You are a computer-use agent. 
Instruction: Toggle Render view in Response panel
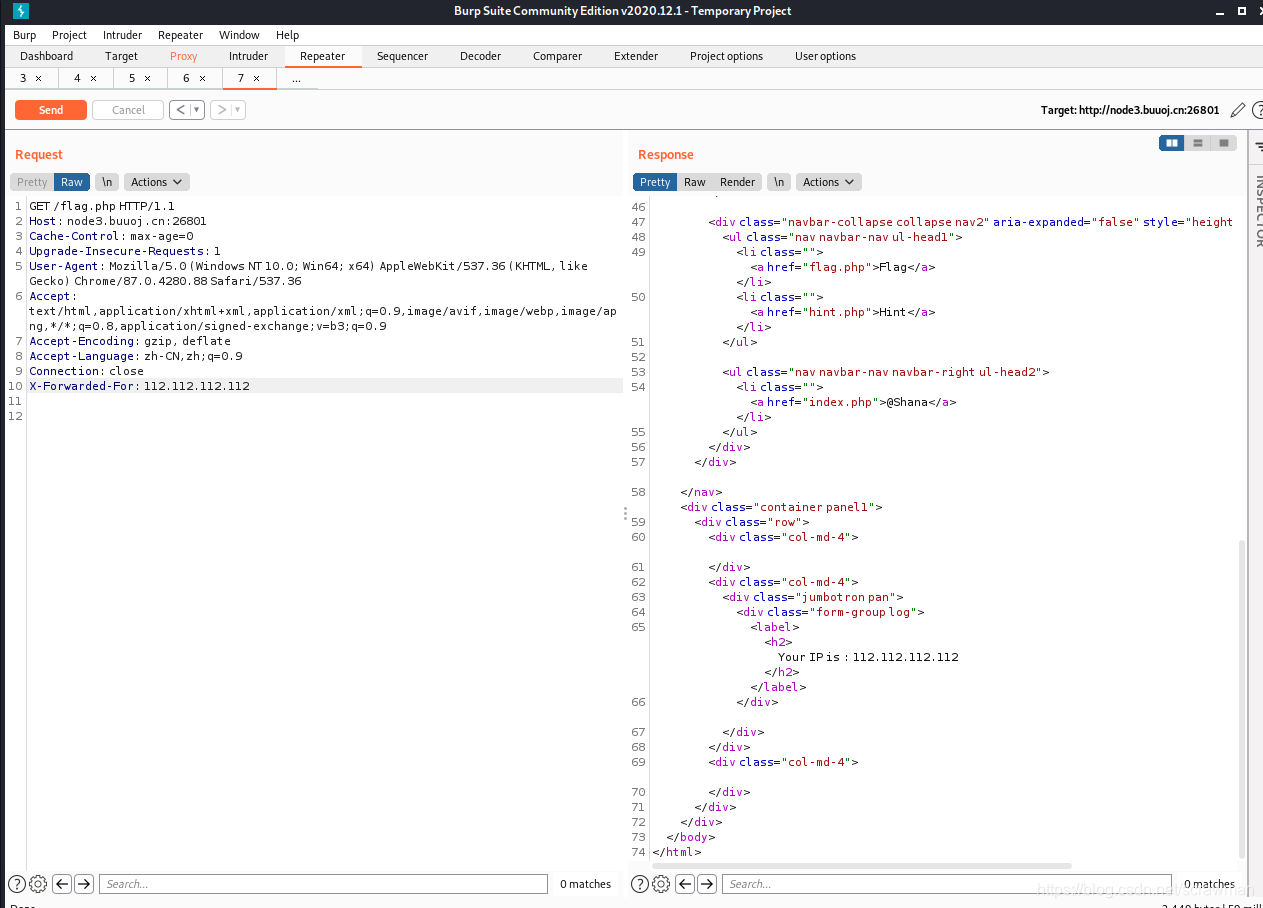click(x=738, y=182)
